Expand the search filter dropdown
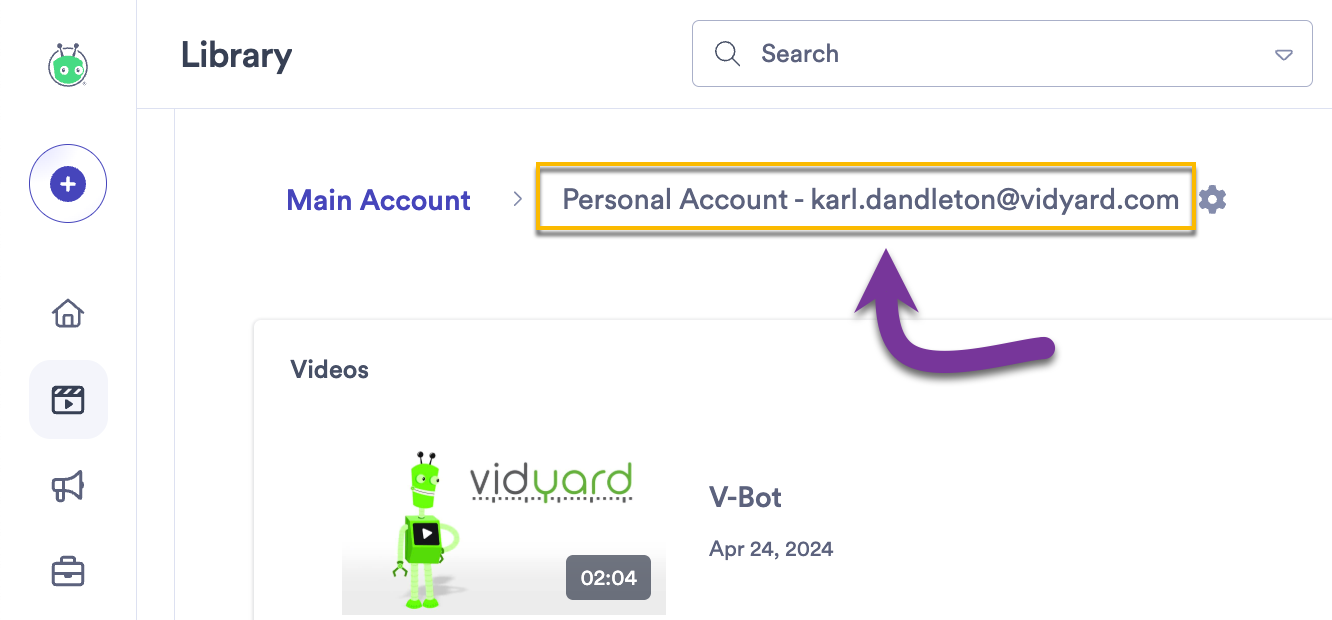Image resolution: width=1332 pixels, height=620 pixels. tap(1283, 56)
